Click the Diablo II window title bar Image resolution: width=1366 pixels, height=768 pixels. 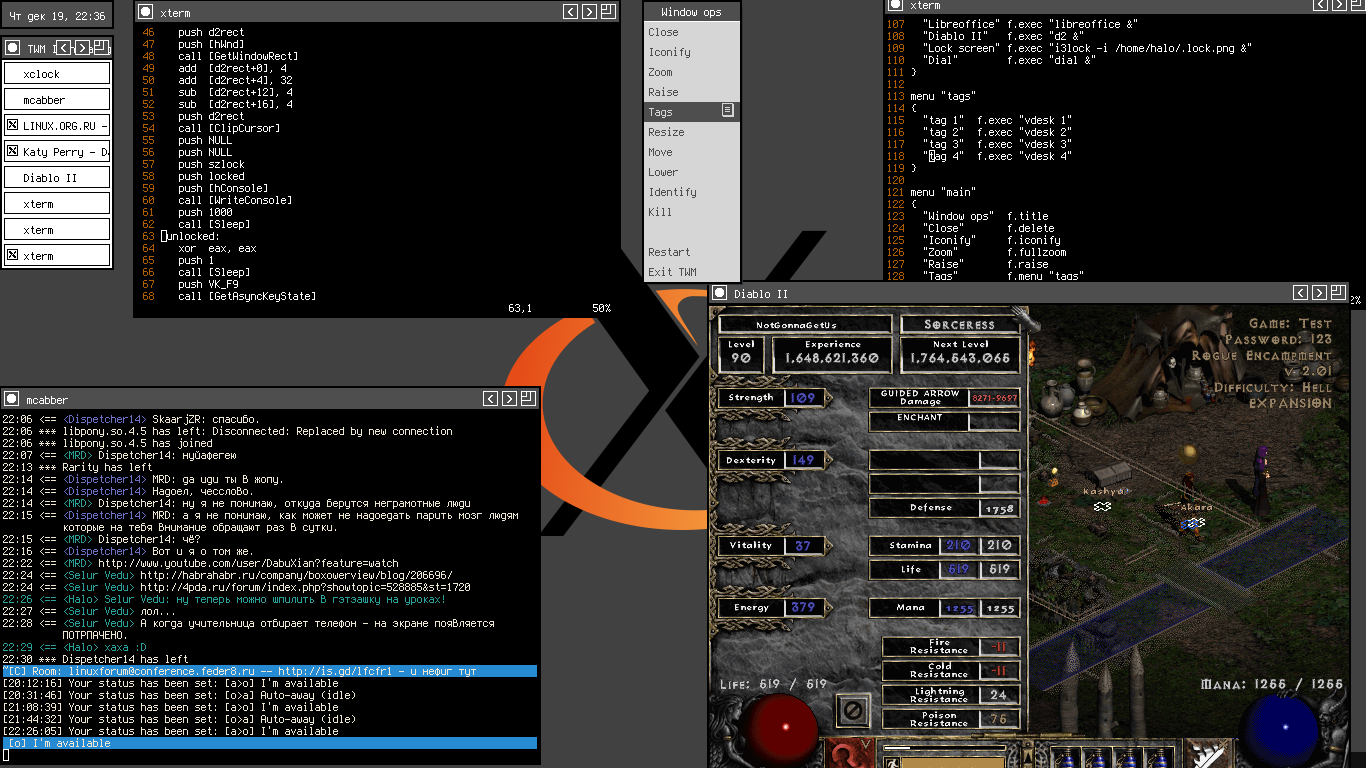tap(1030, 293)
